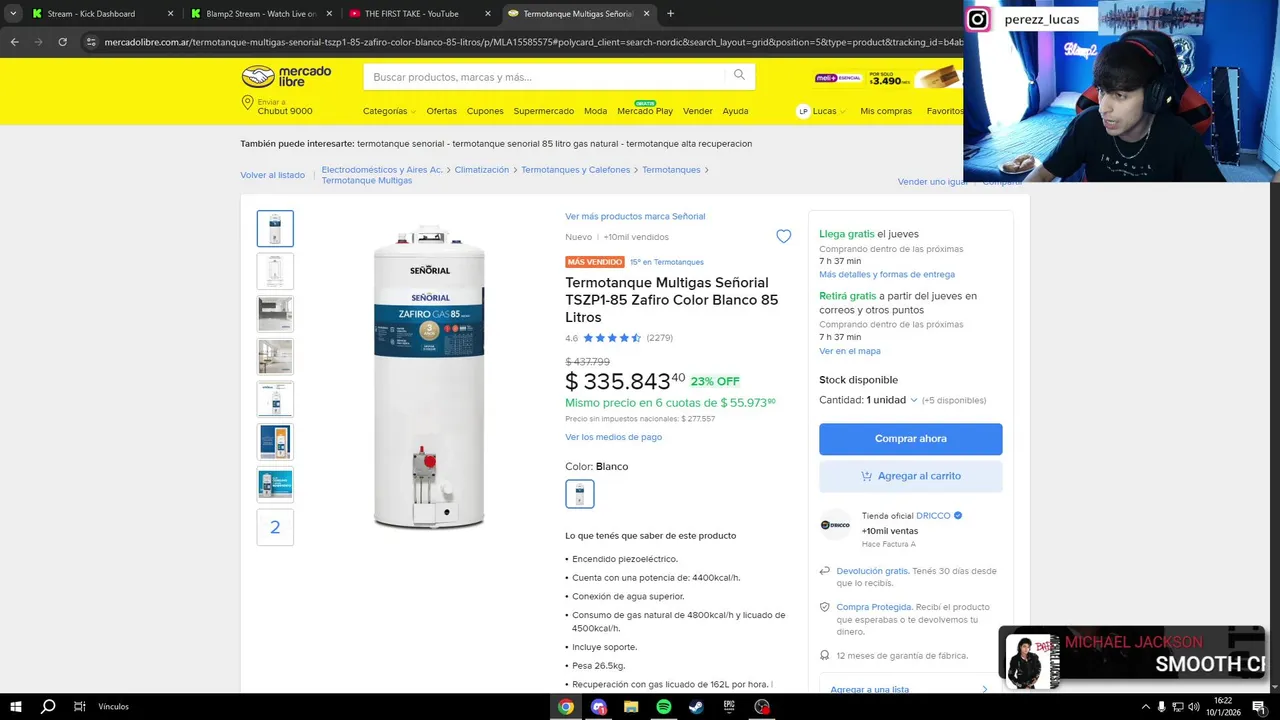Click the Mercado Libre logo
The height and width of the screenshot is (720, 1280).
286,77
